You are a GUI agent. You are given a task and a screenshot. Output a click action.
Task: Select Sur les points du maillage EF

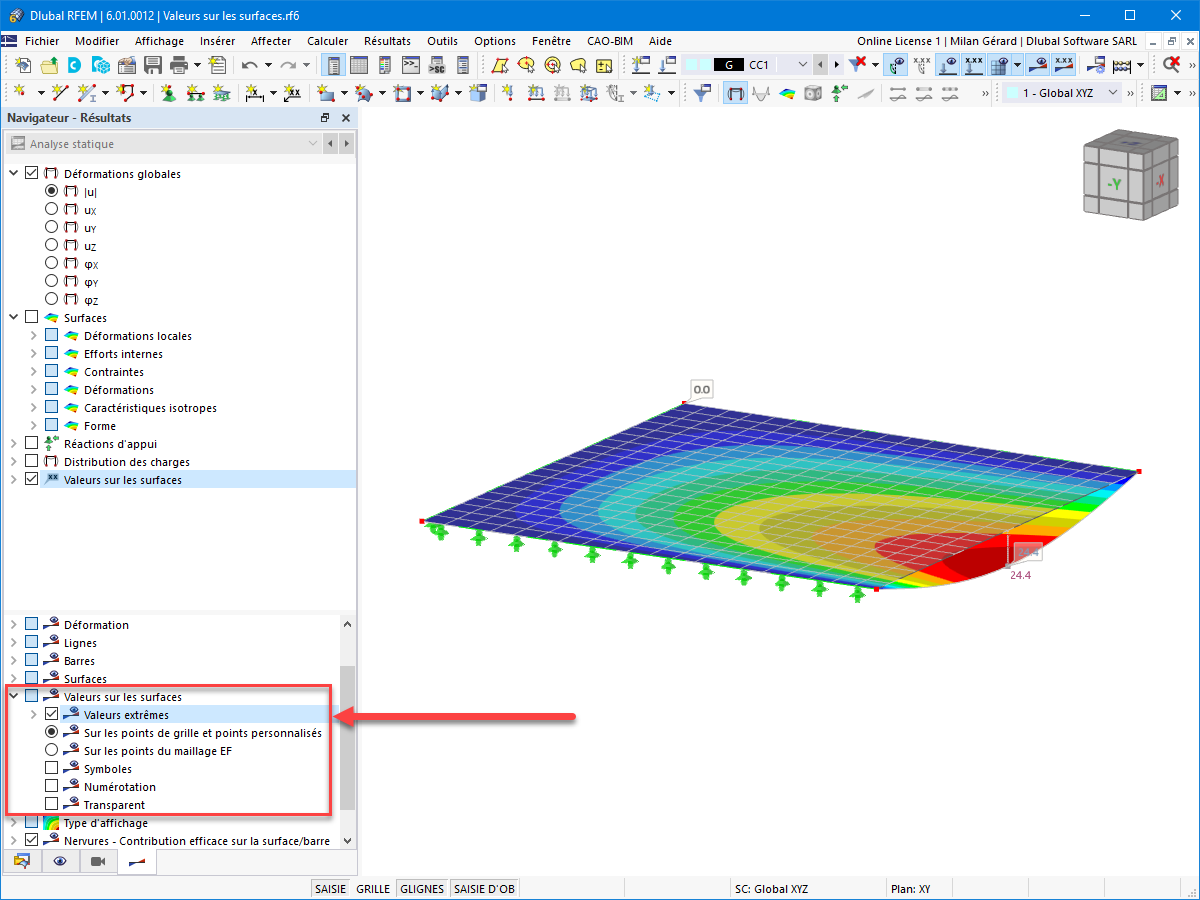pyautogui.click(x=52, y=751)
